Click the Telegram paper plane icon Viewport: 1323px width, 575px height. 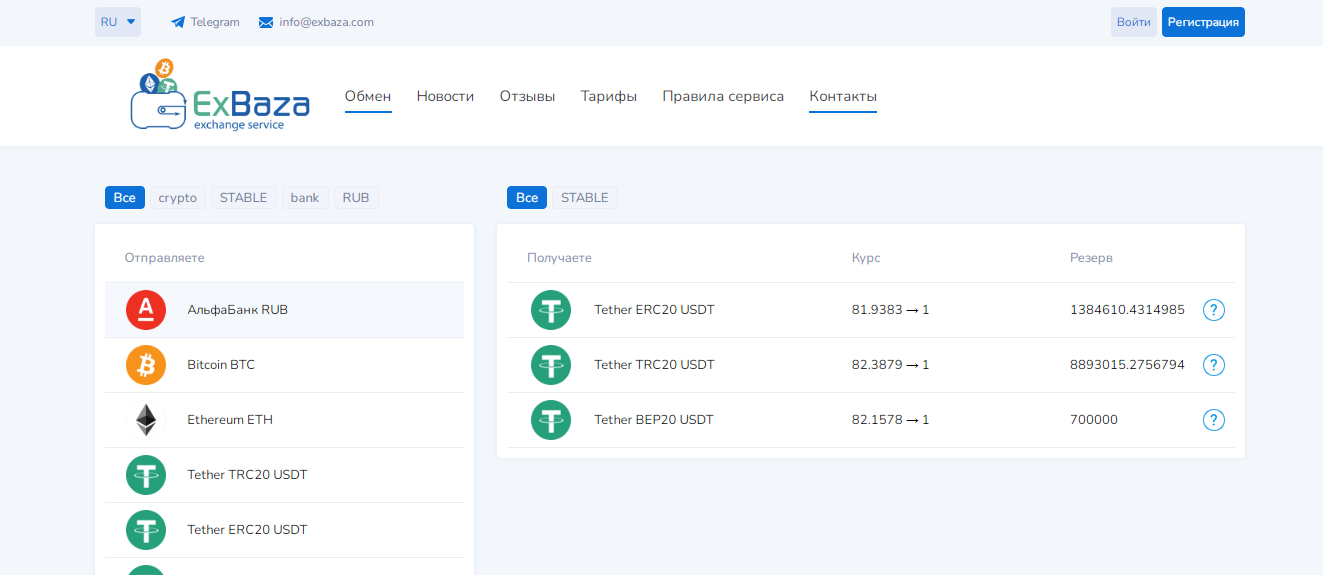(178, 22)
